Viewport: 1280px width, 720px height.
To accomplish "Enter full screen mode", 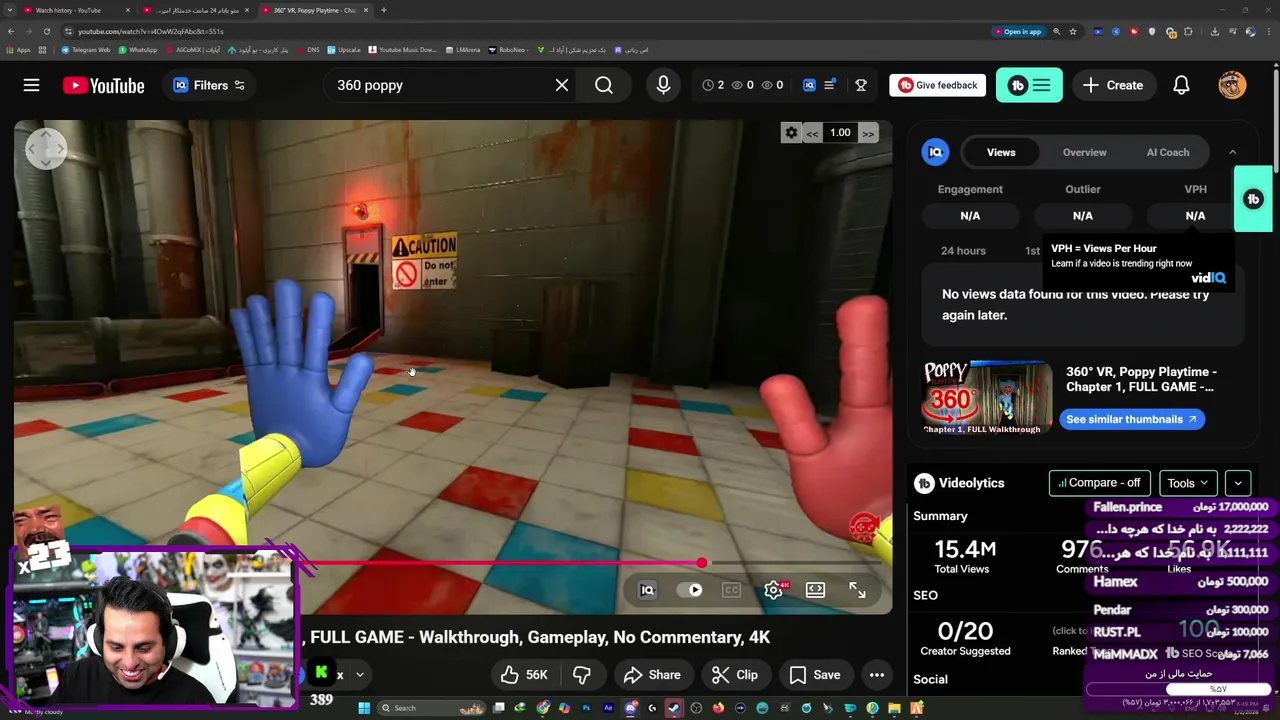I will pos(857,590).
